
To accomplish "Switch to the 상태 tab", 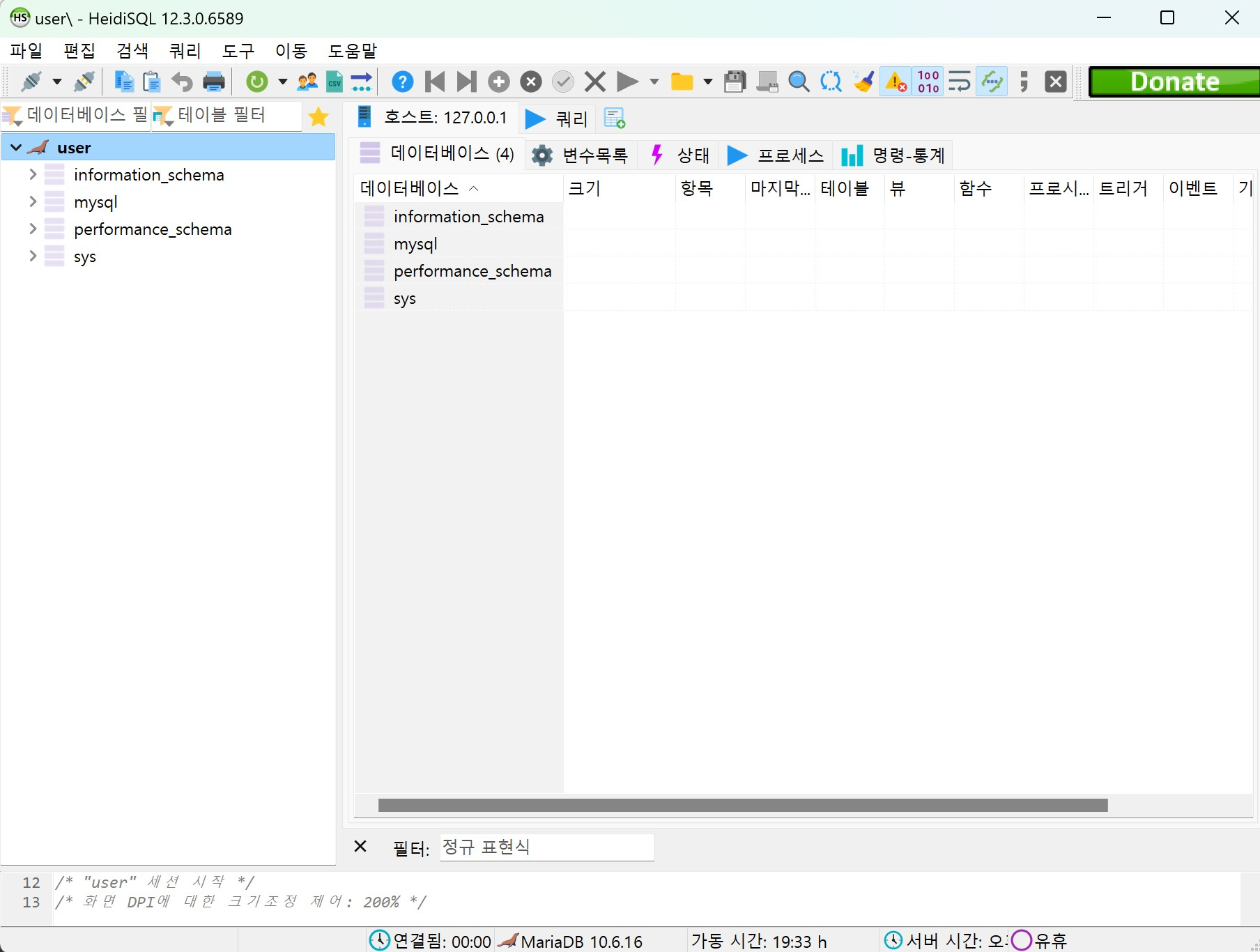I will click(x=679, y=155).
